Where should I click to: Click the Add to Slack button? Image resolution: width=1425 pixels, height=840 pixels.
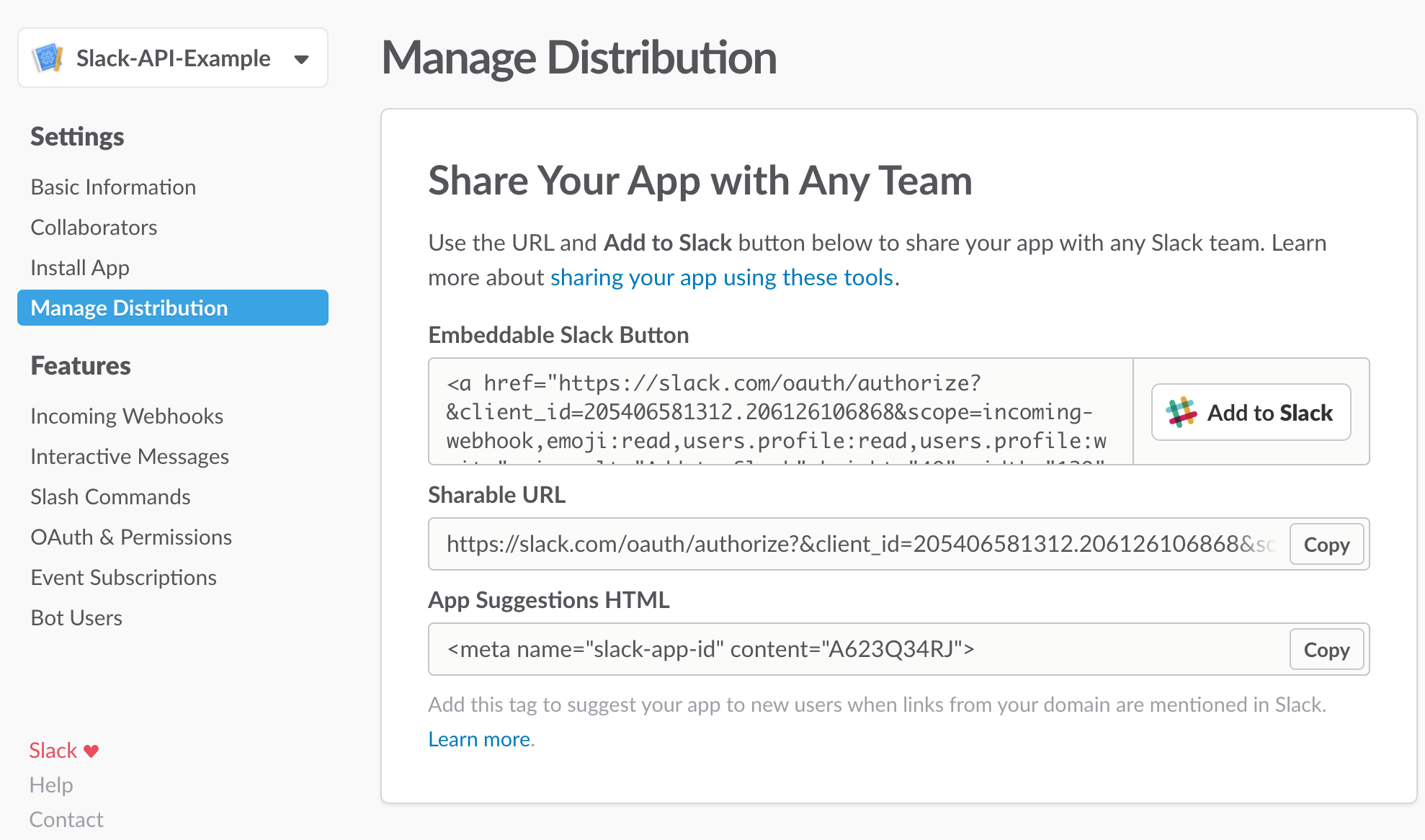(x=1251, y=412)
